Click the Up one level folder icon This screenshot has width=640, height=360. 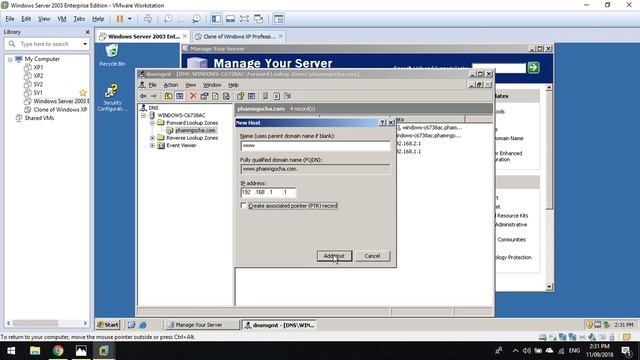coord(168,96)
